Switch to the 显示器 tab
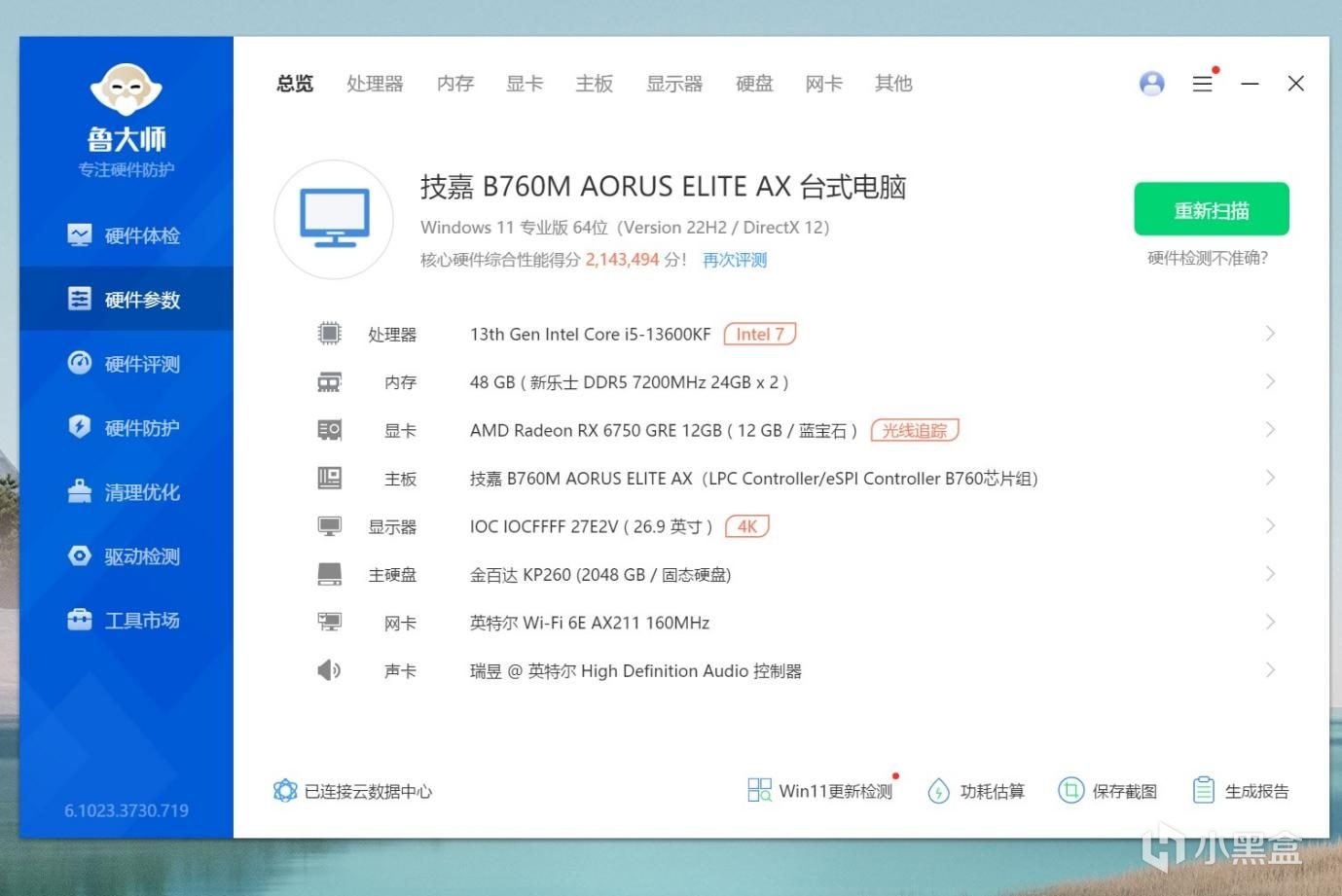The height and width of the screenshot is (896, 1342). coord(674,84)
